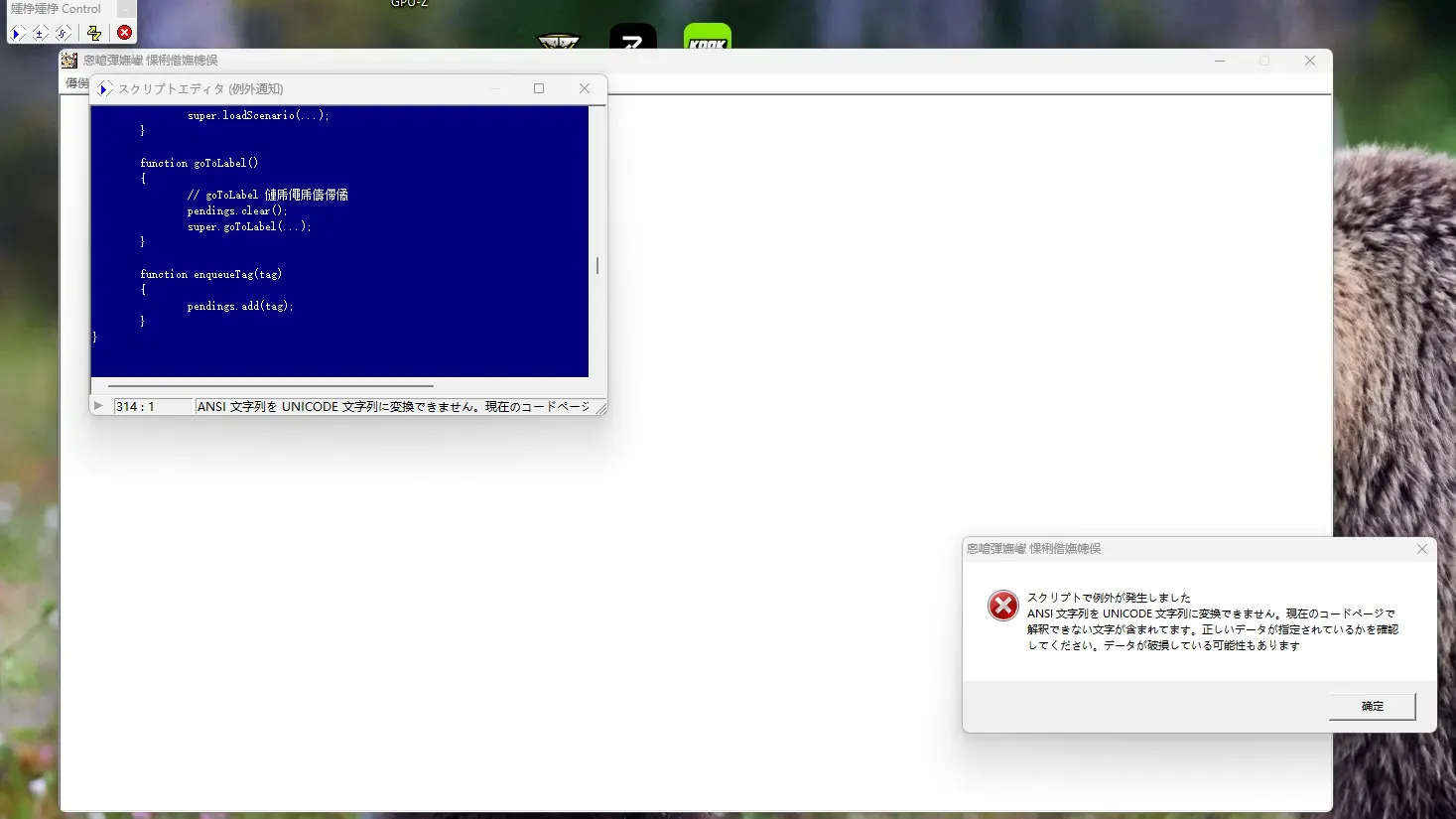The height and width of the screenshot is (819, 1456).
Task: Open the first menu in the main window menu bar
Action: point(76,83)
